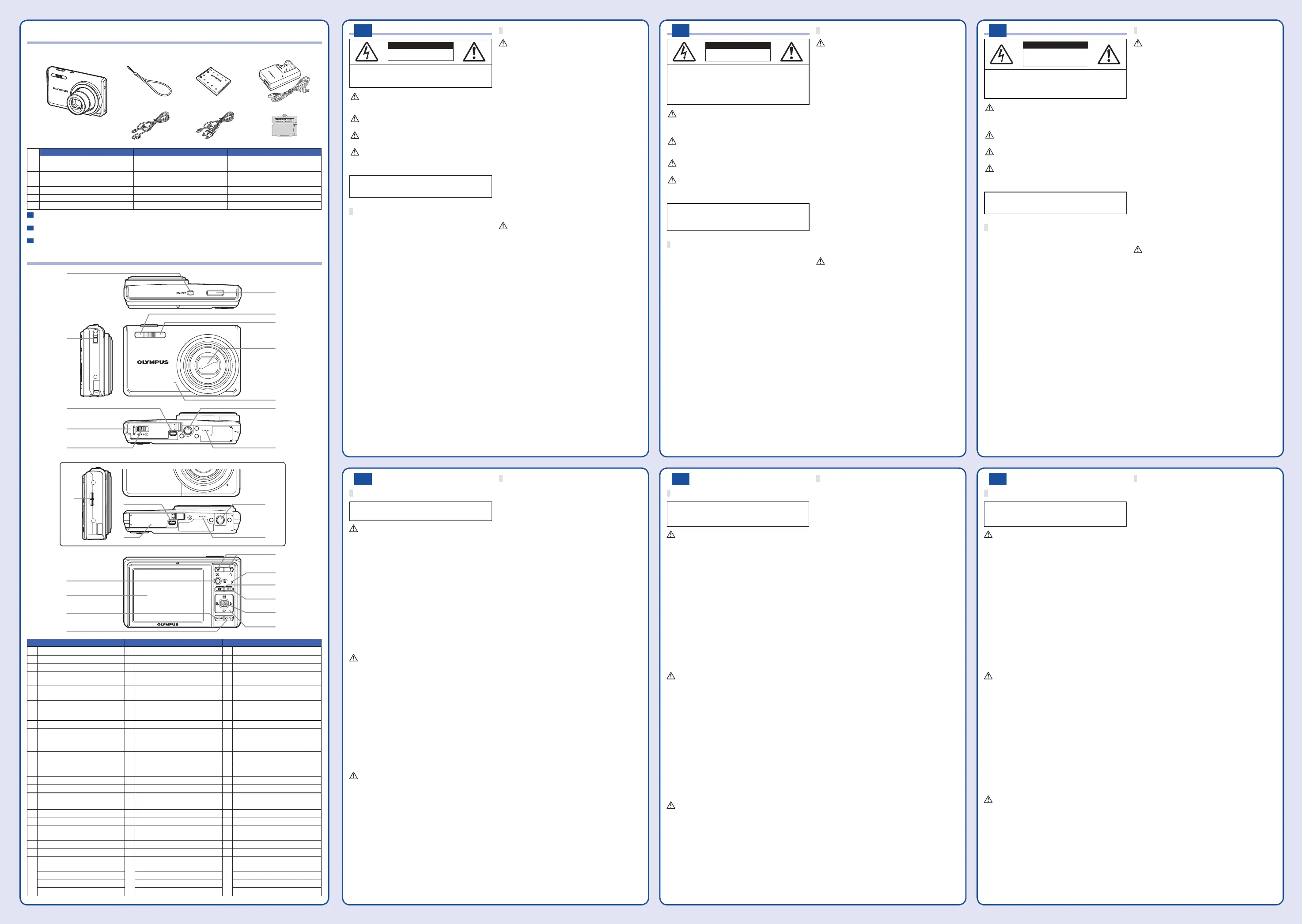1302x924 pixels.
Task: Click the exposure compensation up arrow on the pad
Action: [x=224, y=597]
